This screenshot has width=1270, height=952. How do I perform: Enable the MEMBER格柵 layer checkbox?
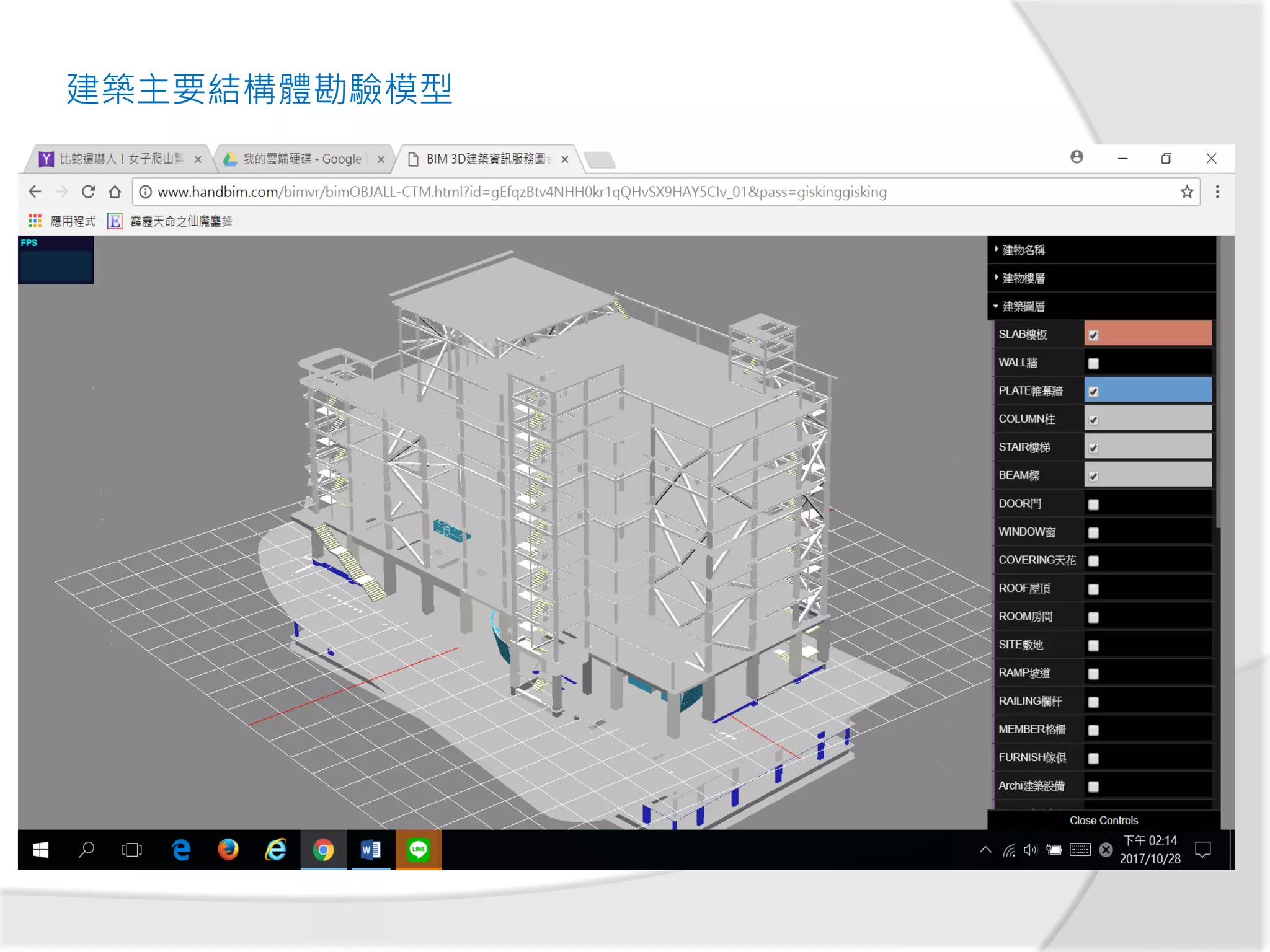pos(1094,730)
